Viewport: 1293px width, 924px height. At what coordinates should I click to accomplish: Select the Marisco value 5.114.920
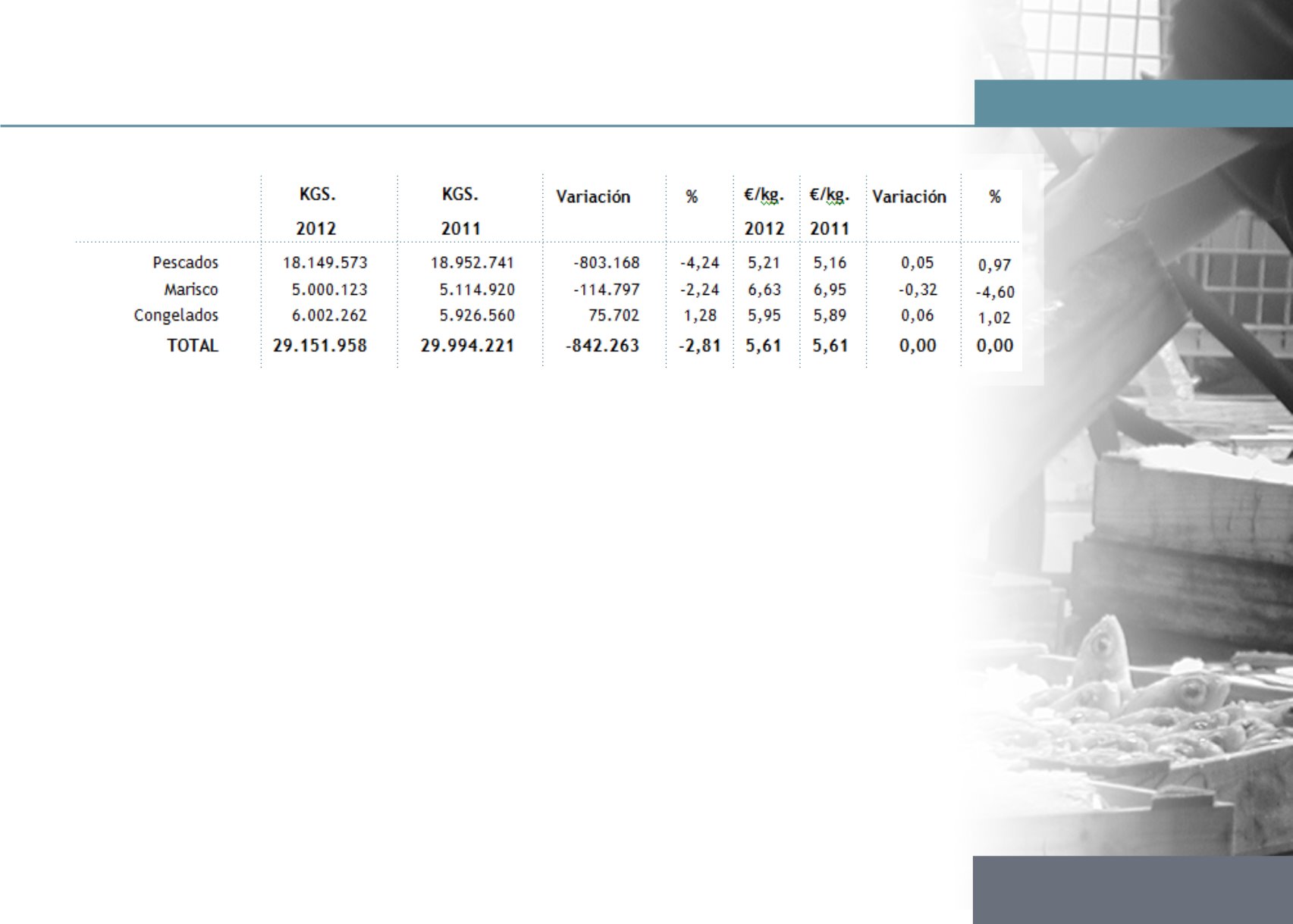pyautogui.click(x=477, y=290)
